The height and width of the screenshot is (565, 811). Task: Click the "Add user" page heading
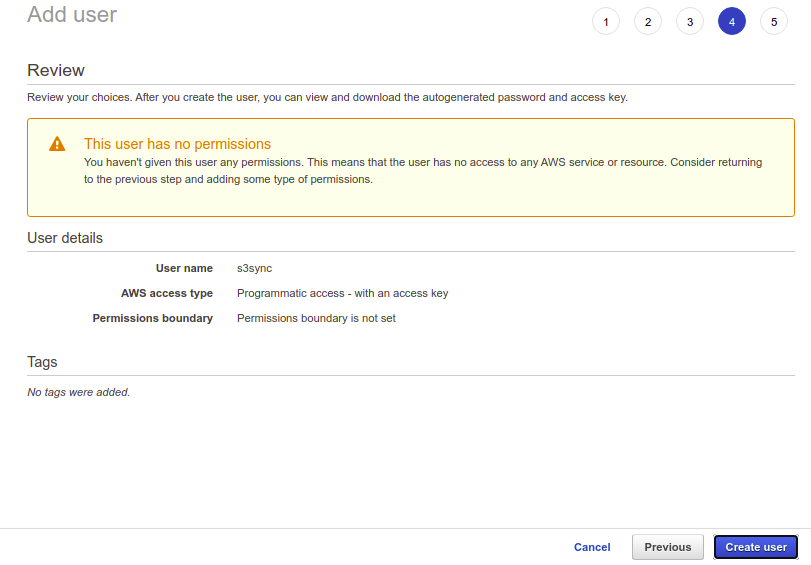point(72,15)
